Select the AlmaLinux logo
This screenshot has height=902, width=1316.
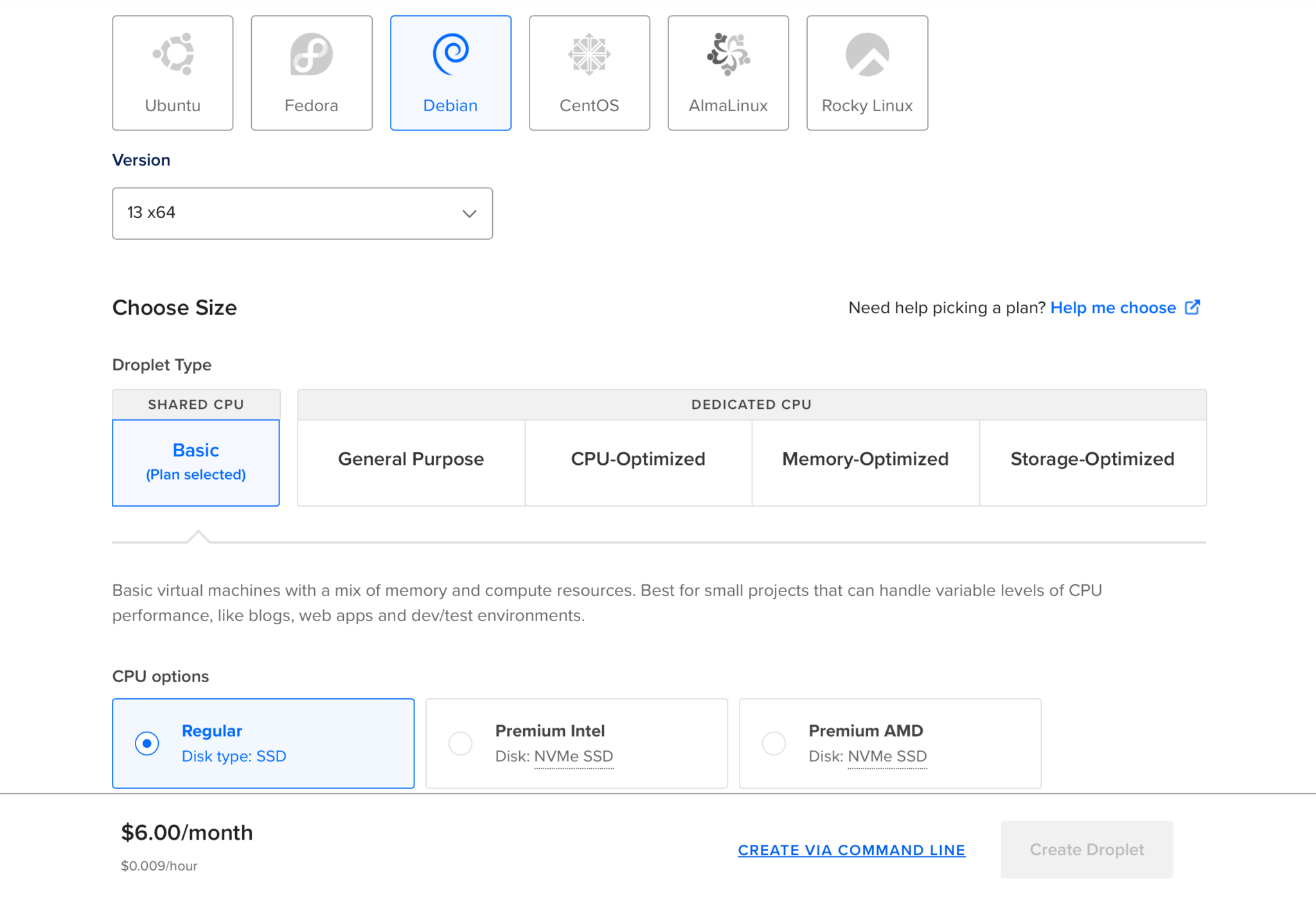click(728, 54)
